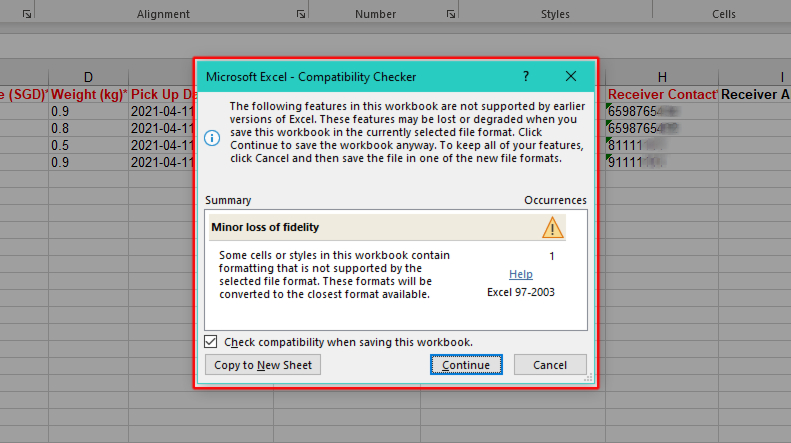Select the Receiver Contact header cell
Screen dimensions: 791x443
(x=662, y=94)
